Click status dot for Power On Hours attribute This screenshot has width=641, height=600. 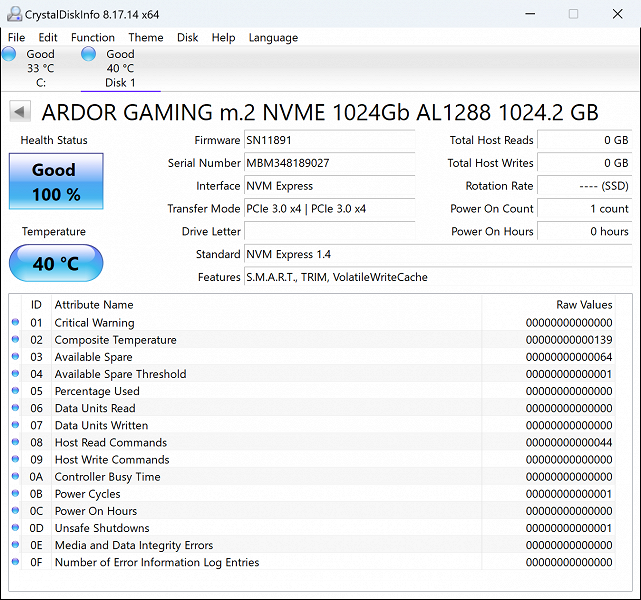[x=16, y=510]
